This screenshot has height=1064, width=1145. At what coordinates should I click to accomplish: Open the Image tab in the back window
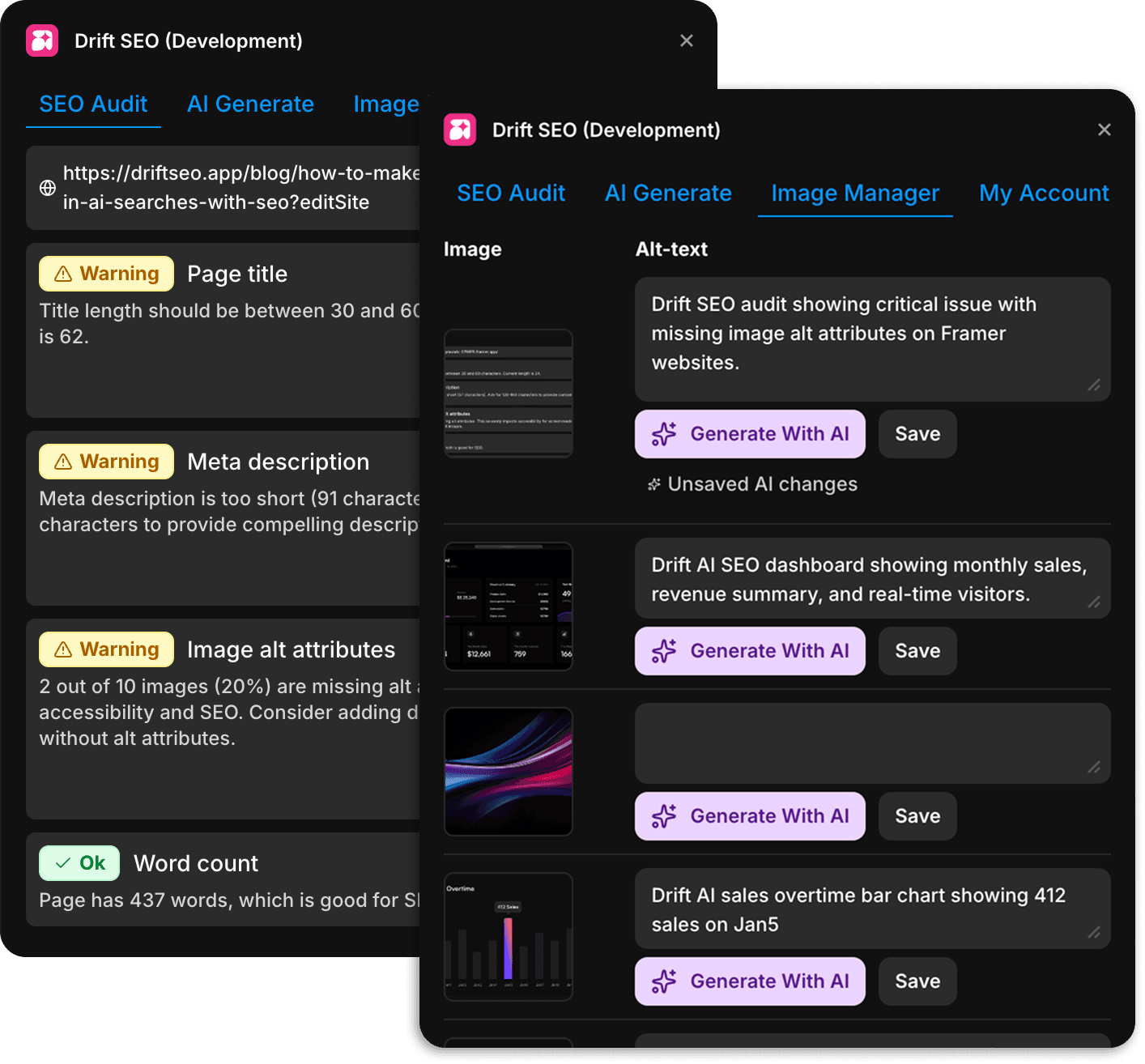tap(386, 104)
